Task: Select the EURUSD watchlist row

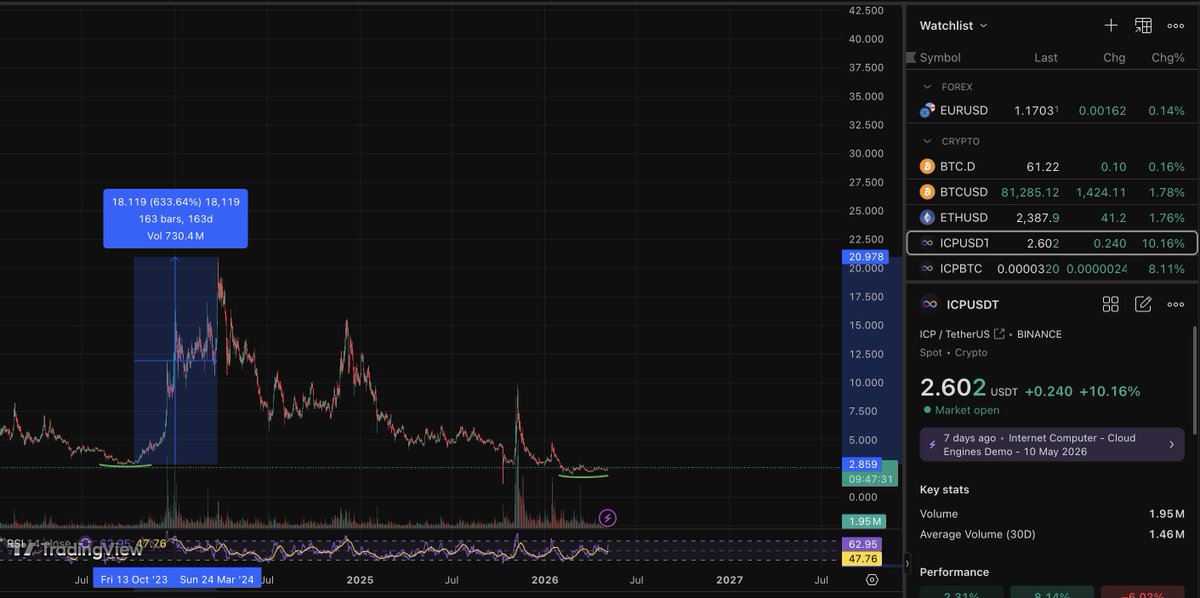Action: pos(1052,111)
